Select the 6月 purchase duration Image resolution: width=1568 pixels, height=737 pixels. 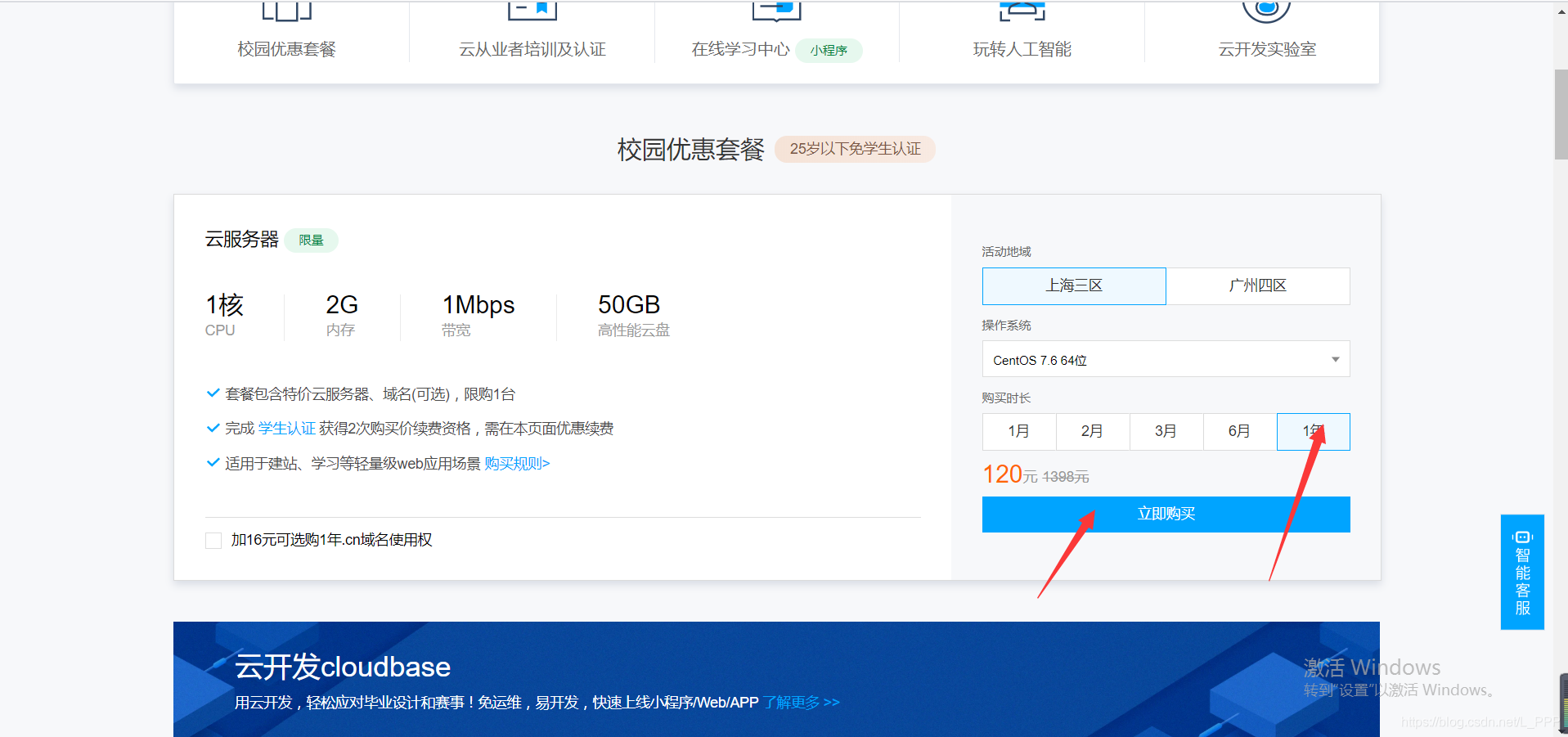1238,431
